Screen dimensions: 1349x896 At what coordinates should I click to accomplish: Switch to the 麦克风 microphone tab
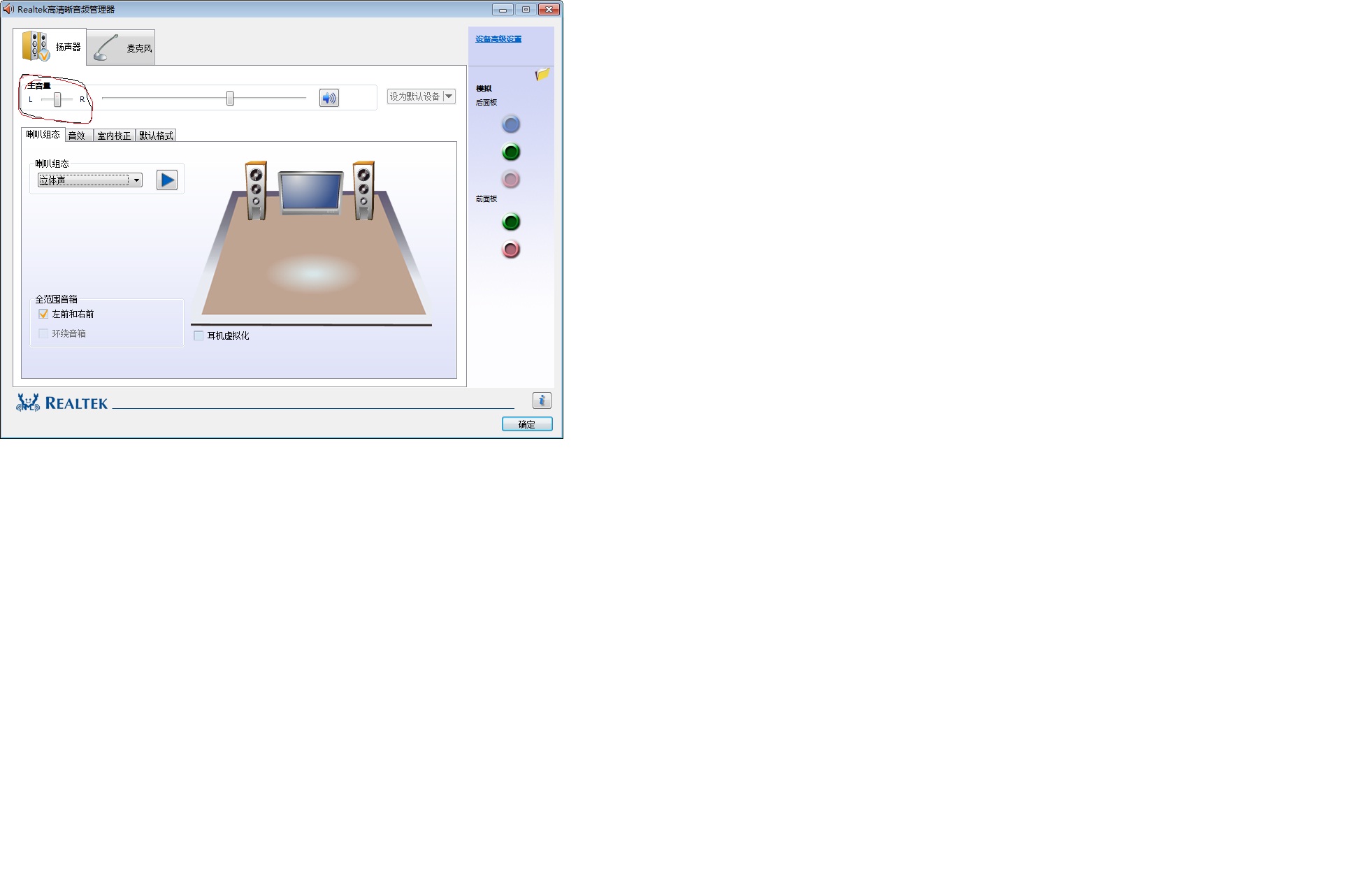point(122,48)
